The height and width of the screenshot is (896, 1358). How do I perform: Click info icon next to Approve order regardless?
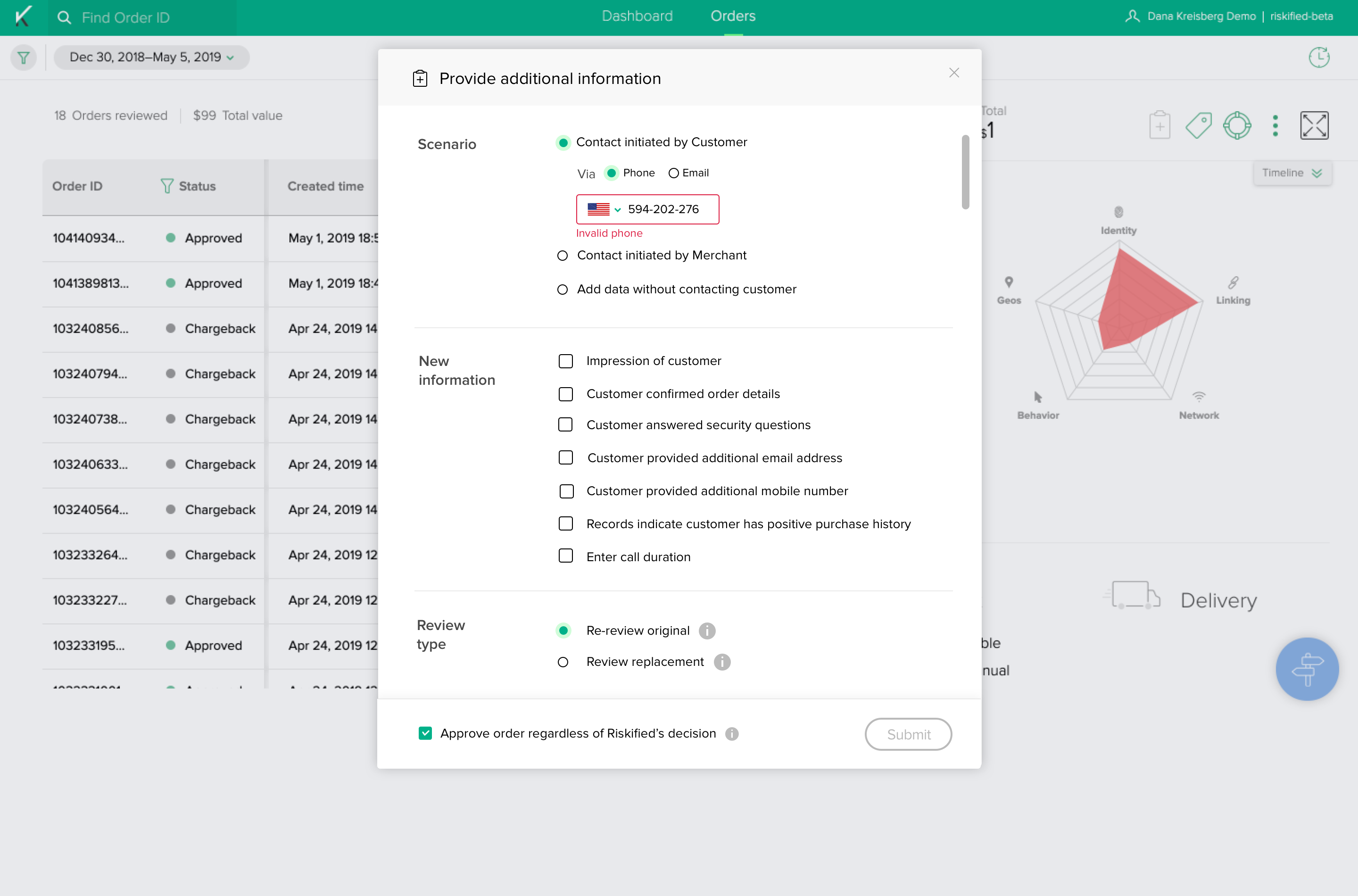point(732,734)
